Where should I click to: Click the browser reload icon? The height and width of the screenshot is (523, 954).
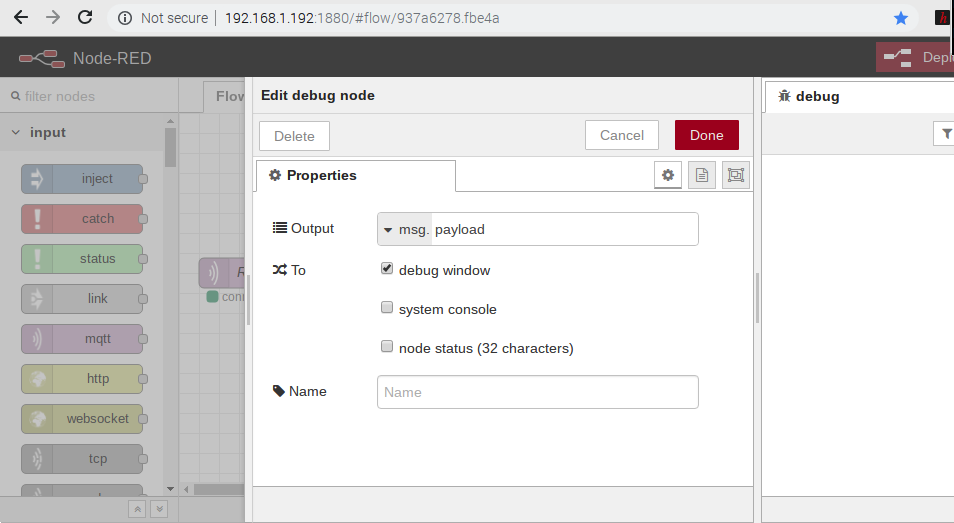point(85,18)
